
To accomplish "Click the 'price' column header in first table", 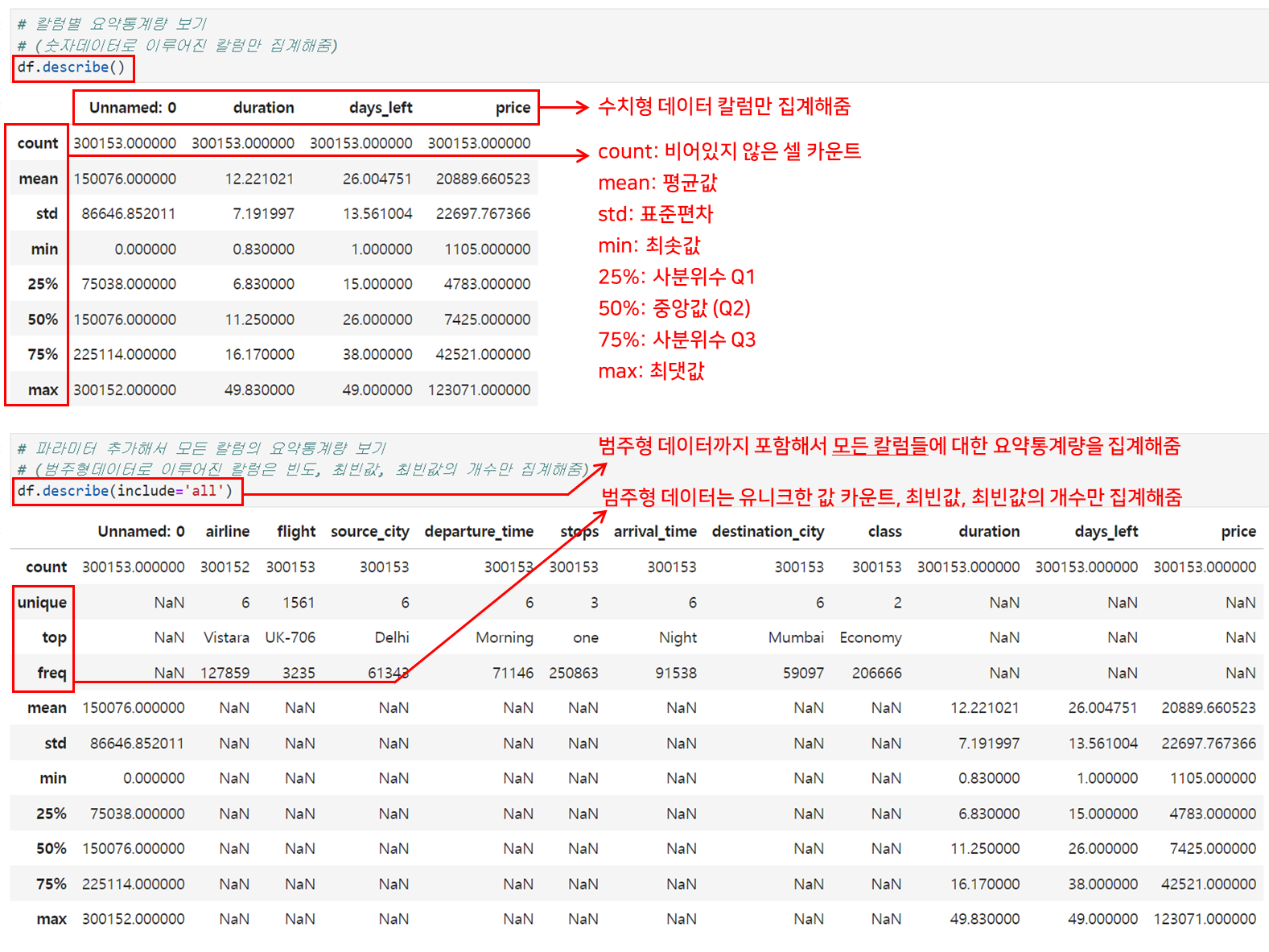I will tap(513, 108).
